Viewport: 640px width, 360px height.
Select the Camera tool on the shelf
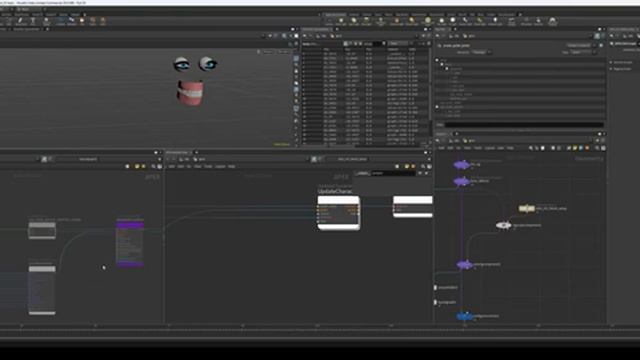click(x=329, y=21)
